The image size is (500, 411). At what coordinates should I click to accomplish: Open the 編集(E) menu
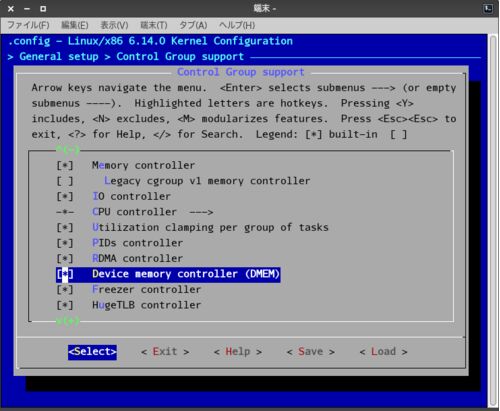click(x=75, y=25)
